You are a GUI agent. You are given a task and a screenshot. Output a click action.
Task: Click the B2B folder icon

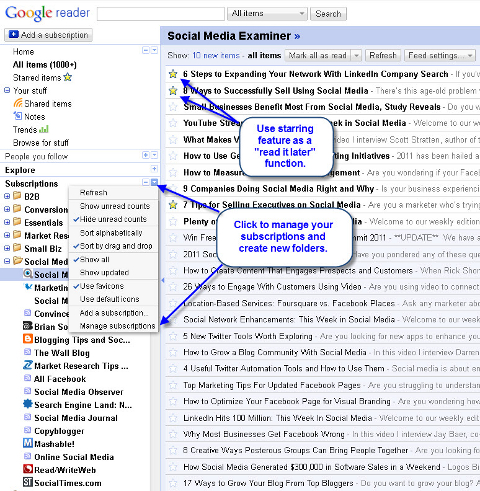pyautogui.click(x=17, y=196)
